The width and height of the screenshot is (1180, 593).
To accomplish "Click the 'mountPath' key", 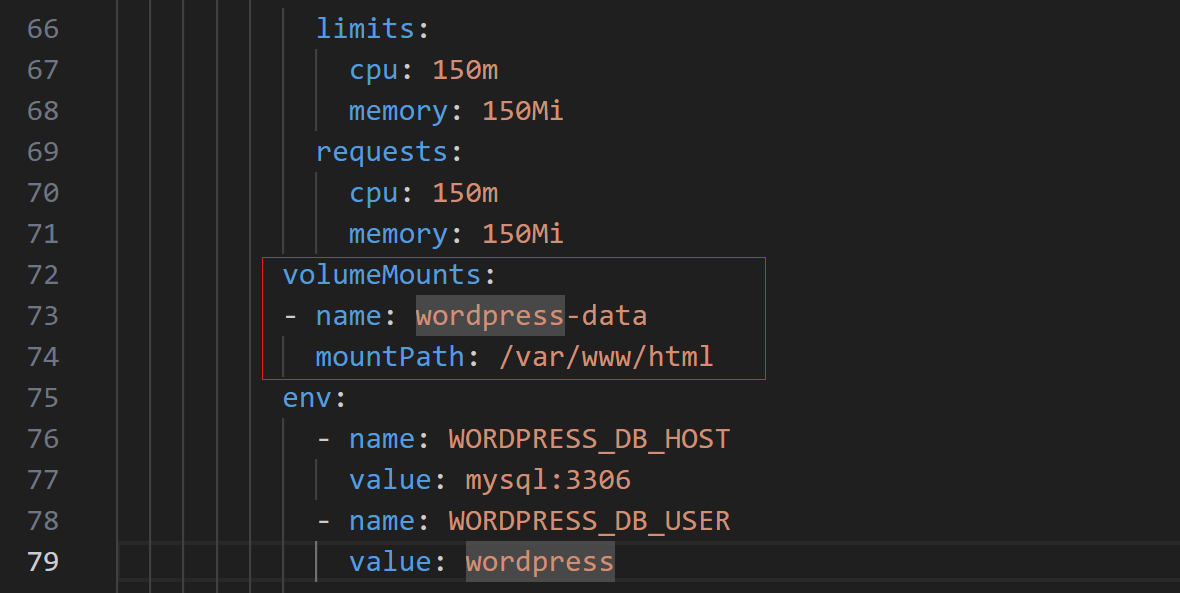I will point(390,357).
